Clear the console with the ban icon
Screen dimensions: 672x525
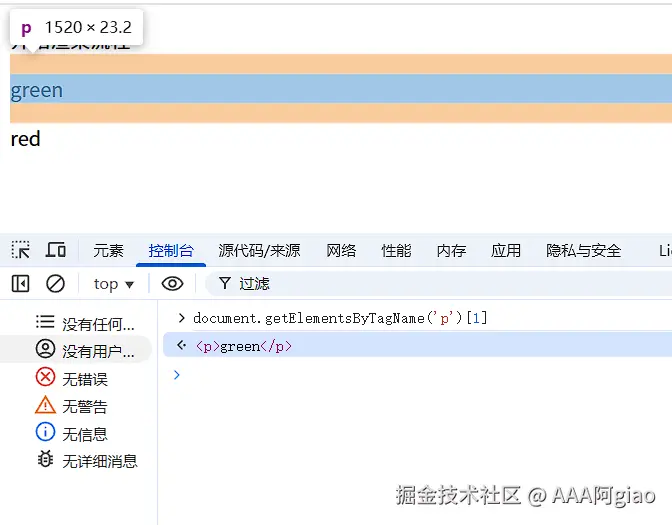pyautogui.click(x=56, y=284)
